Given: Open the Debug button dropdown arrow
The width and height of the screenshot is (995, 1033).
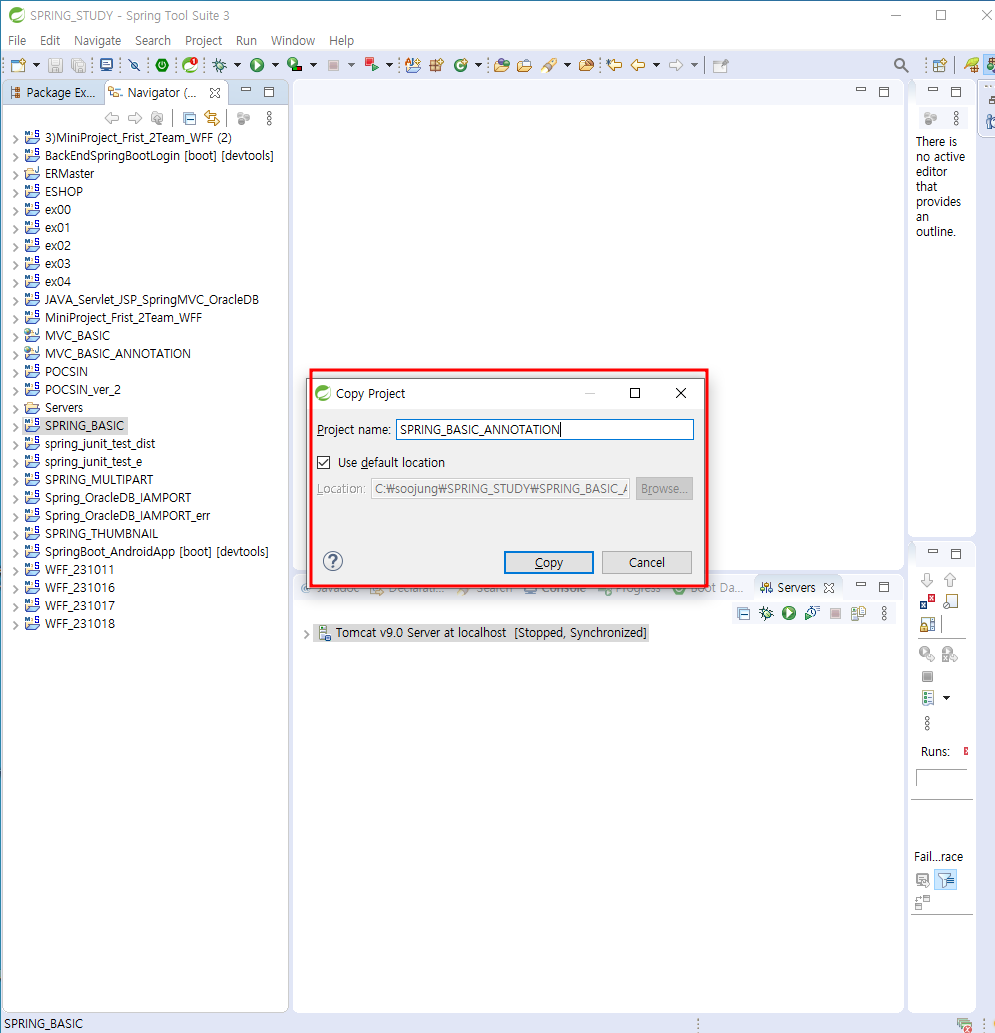Looking at the screenshot, I should click(x=237, y=65).
